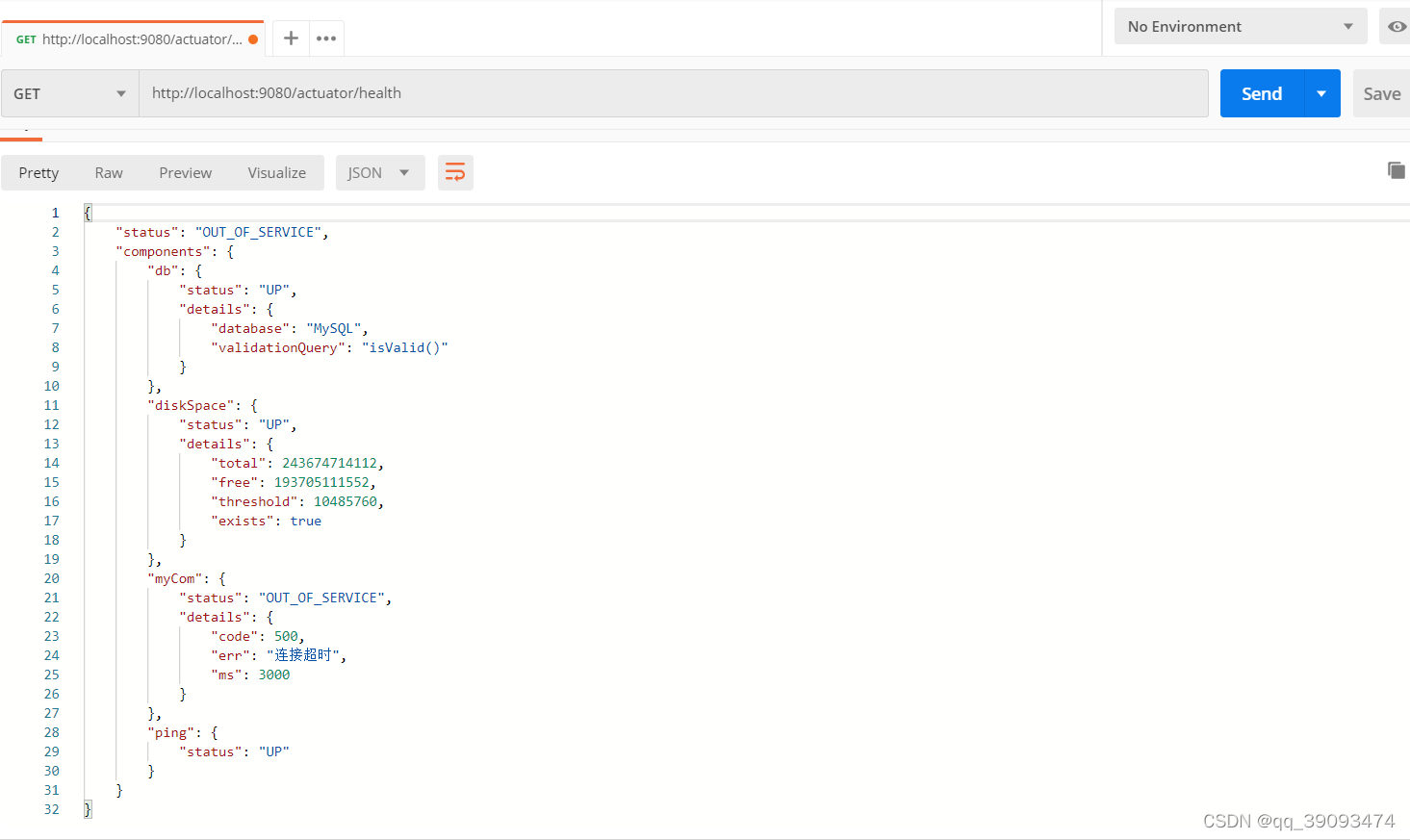The width and height of the screenshot is (1410, 840).
Task: Click line number 20 in gutter
Action: [51, 578]
